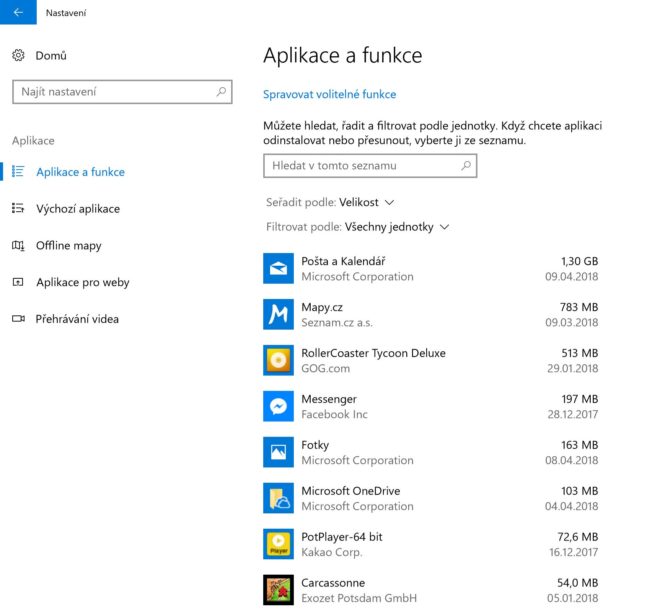Open Přehrávání videa section

click(77, 319)
